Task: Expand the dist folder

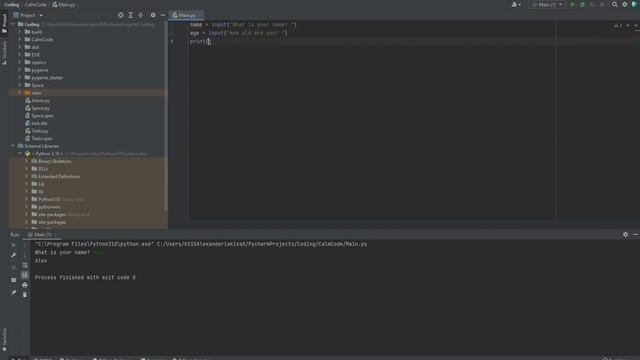Action: pyautogui.click(x=20, y=47)
